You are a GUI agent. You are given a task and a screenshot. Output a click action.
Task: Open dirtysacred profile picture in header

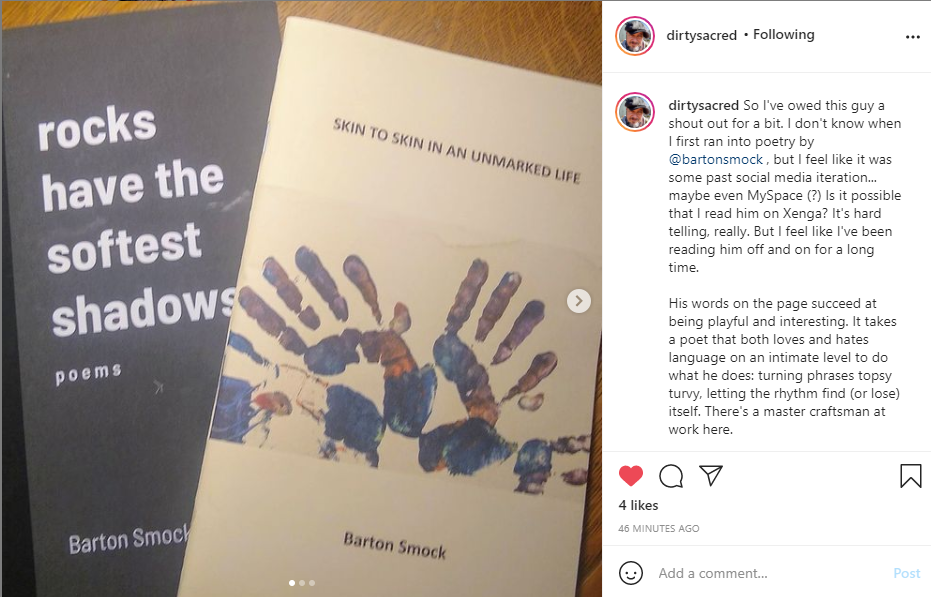(x=635, y=36)
